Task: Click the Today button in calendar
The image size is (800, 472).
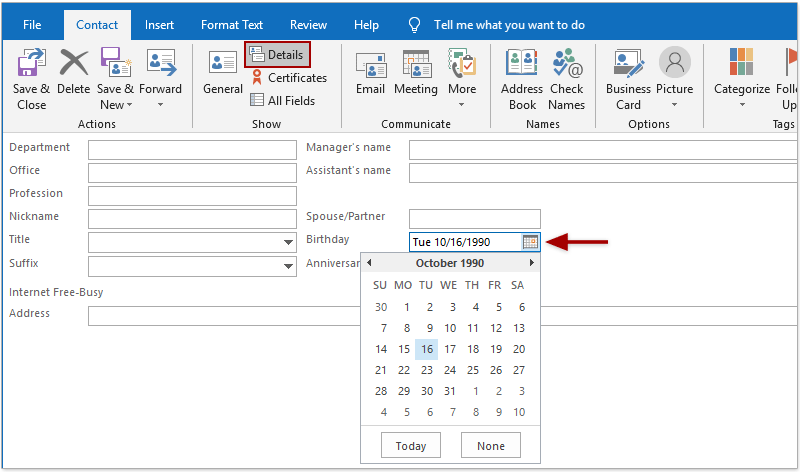Action: 411,445
